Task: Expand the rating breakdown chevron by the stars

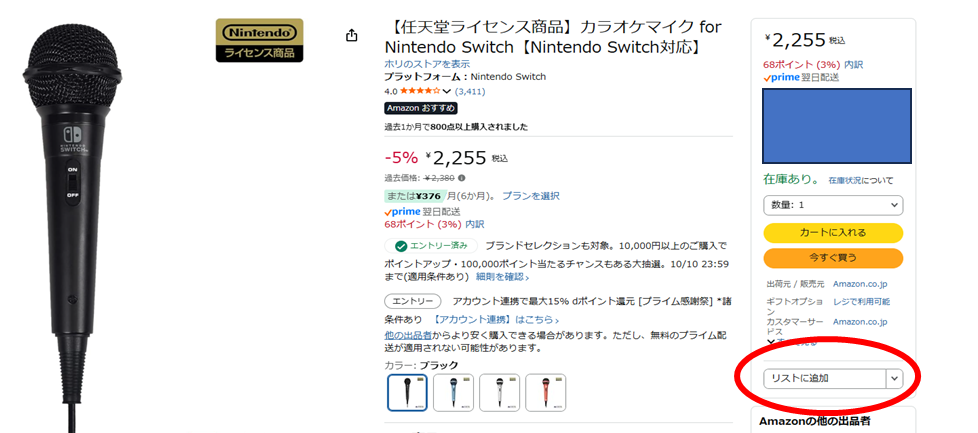Action: pyautogui.click(x=447, y=92)
